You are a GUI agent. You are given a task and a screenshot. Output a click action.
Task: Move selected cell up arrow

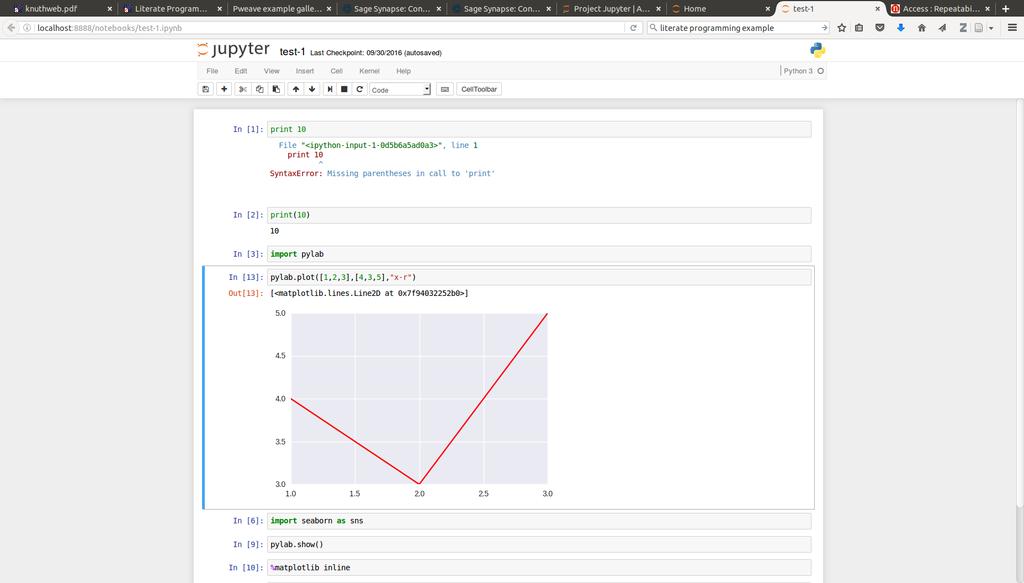pos(296,89)
